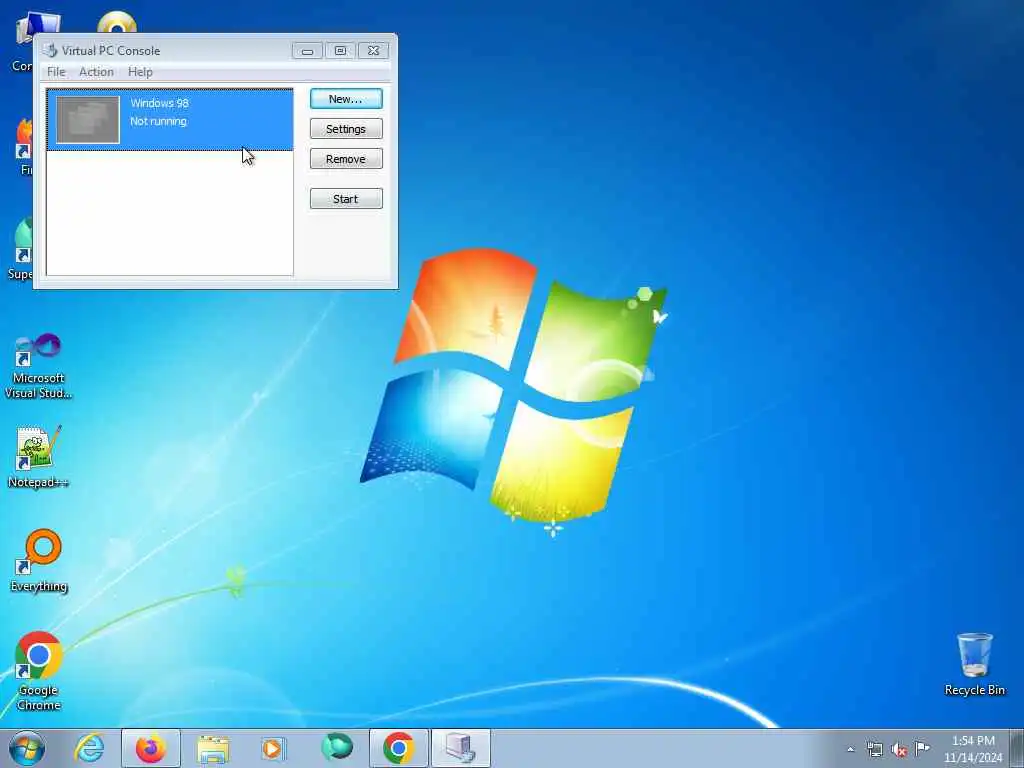
Task: Select the Google Chrome desktop shortcut
Action: click(x=39, y=671)
